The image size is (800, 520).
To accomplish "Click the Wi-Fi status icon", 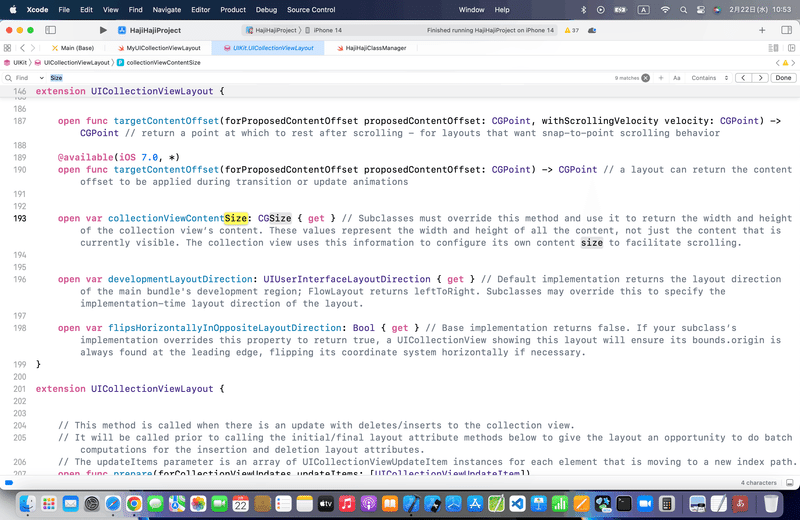I will [665, 10].
